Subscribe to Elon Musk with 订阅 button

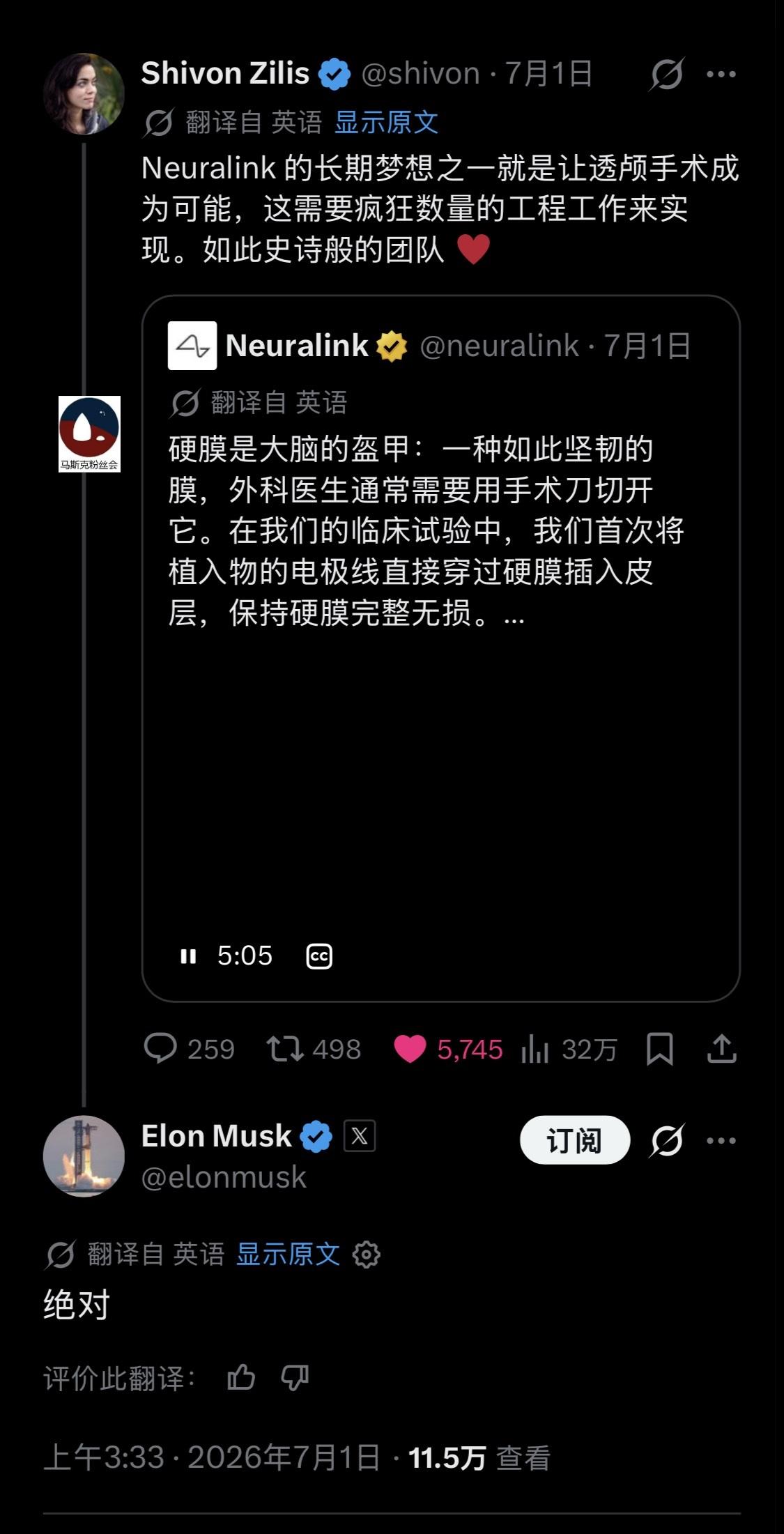coord(575,1140)
